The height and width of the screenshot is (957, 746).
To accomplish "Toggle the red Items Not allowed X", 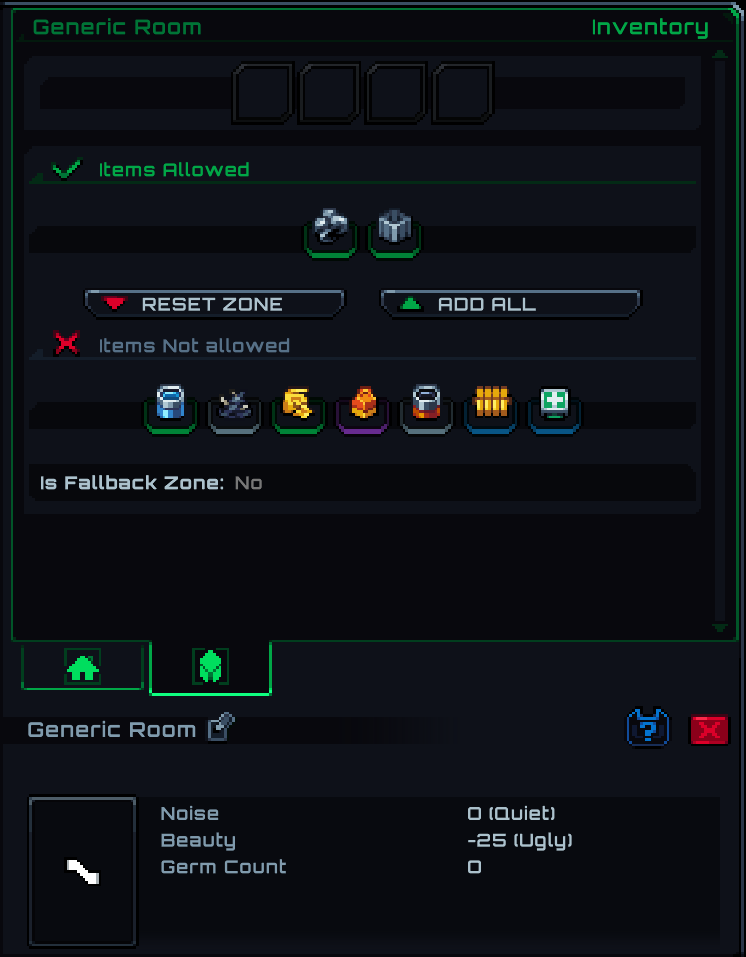I will pyautogui.click(x=67, y=344).
